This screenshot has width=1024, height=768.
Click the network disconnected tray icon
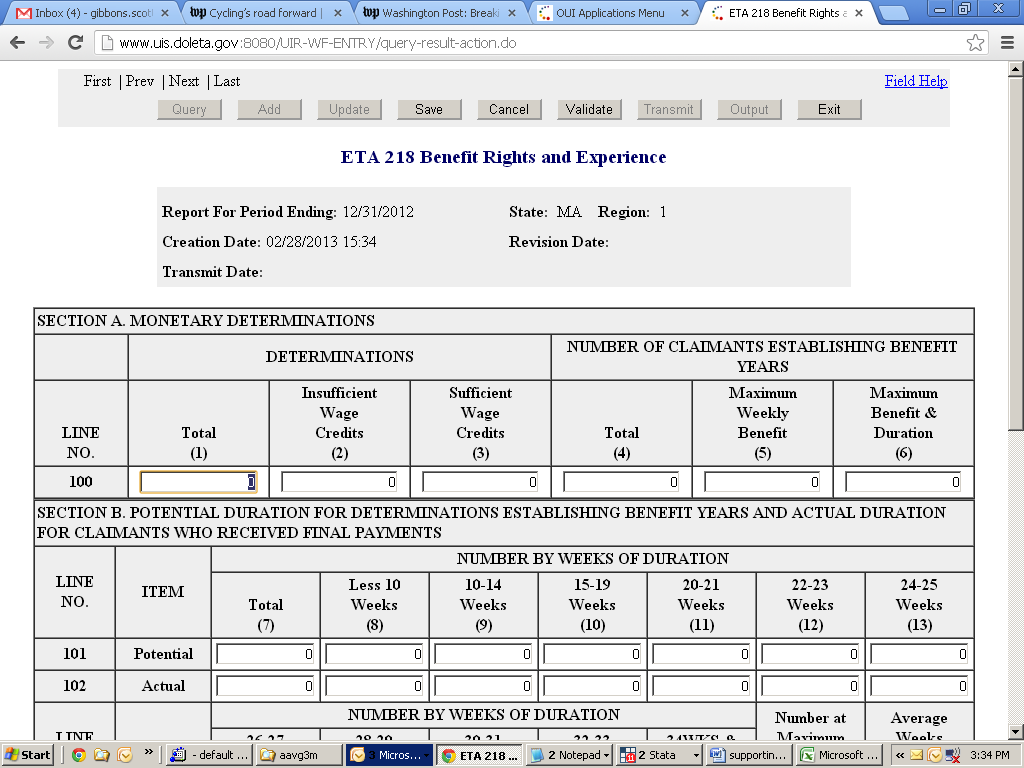click(953, 756)
